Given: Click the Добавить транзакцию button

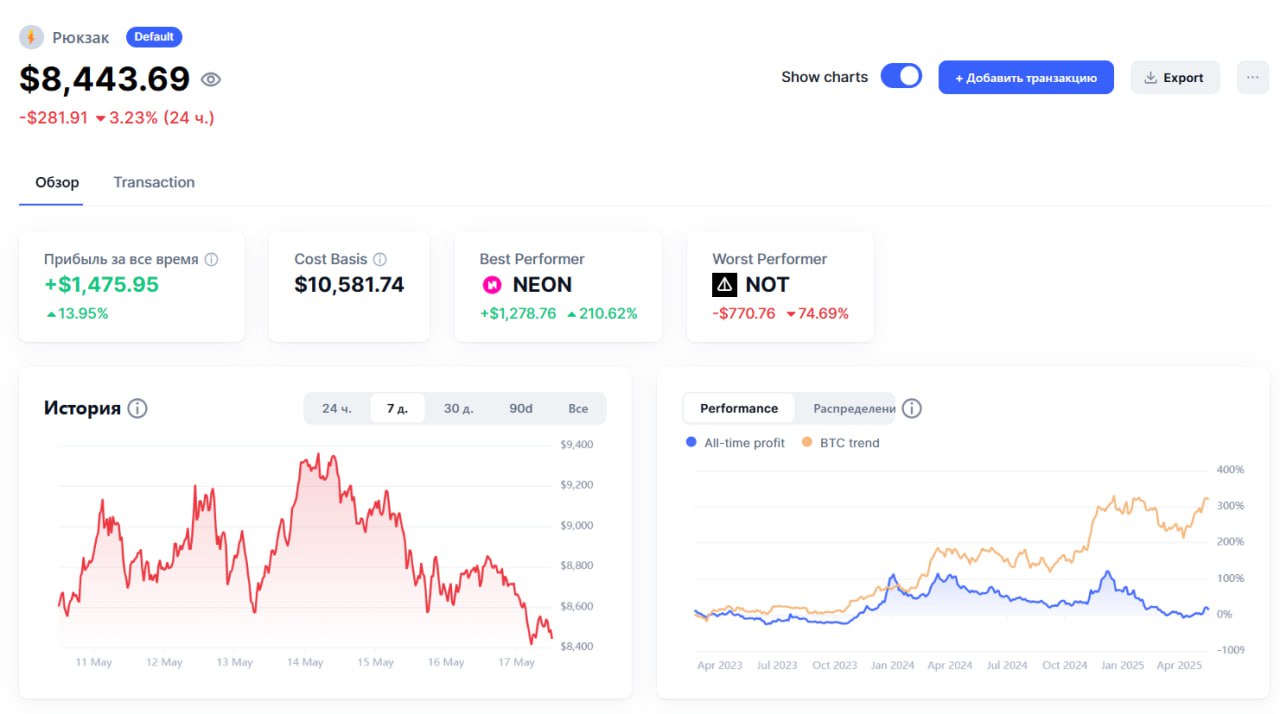Looking at the screenshot, I should point(1026,77).
